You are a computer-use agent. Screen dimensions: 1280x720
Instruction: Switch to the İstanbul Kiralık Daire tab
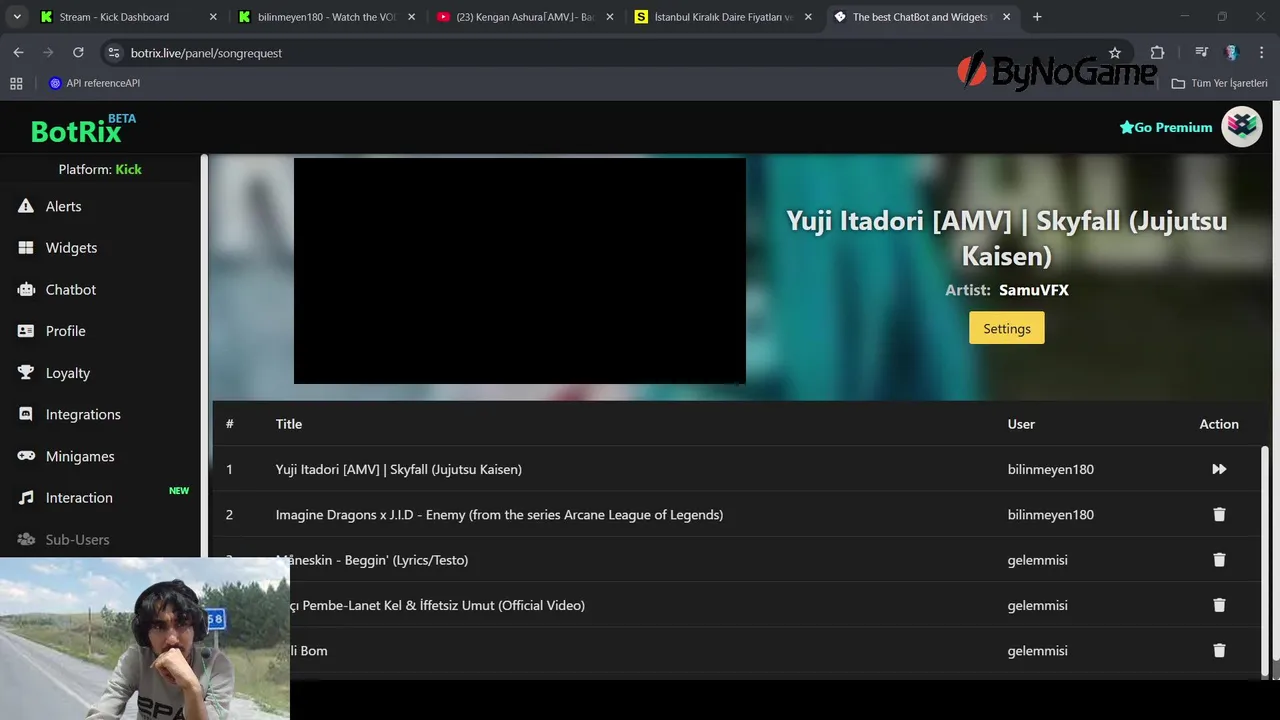click(724, 17)
